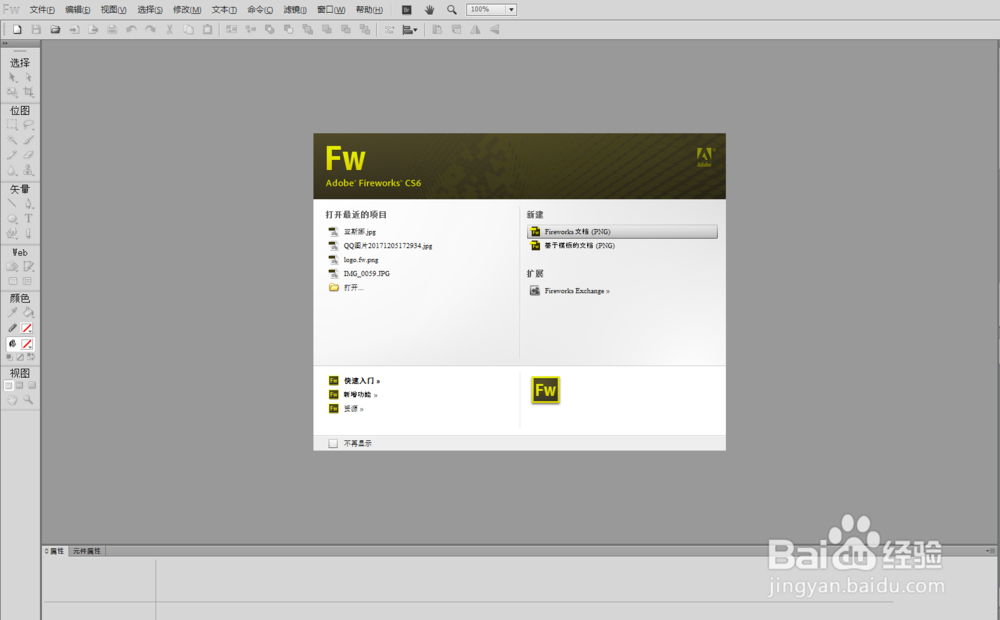This screenshot has width=1000, height=620.
Task: Open the 修改(M) menu
Action: point(187,10)
